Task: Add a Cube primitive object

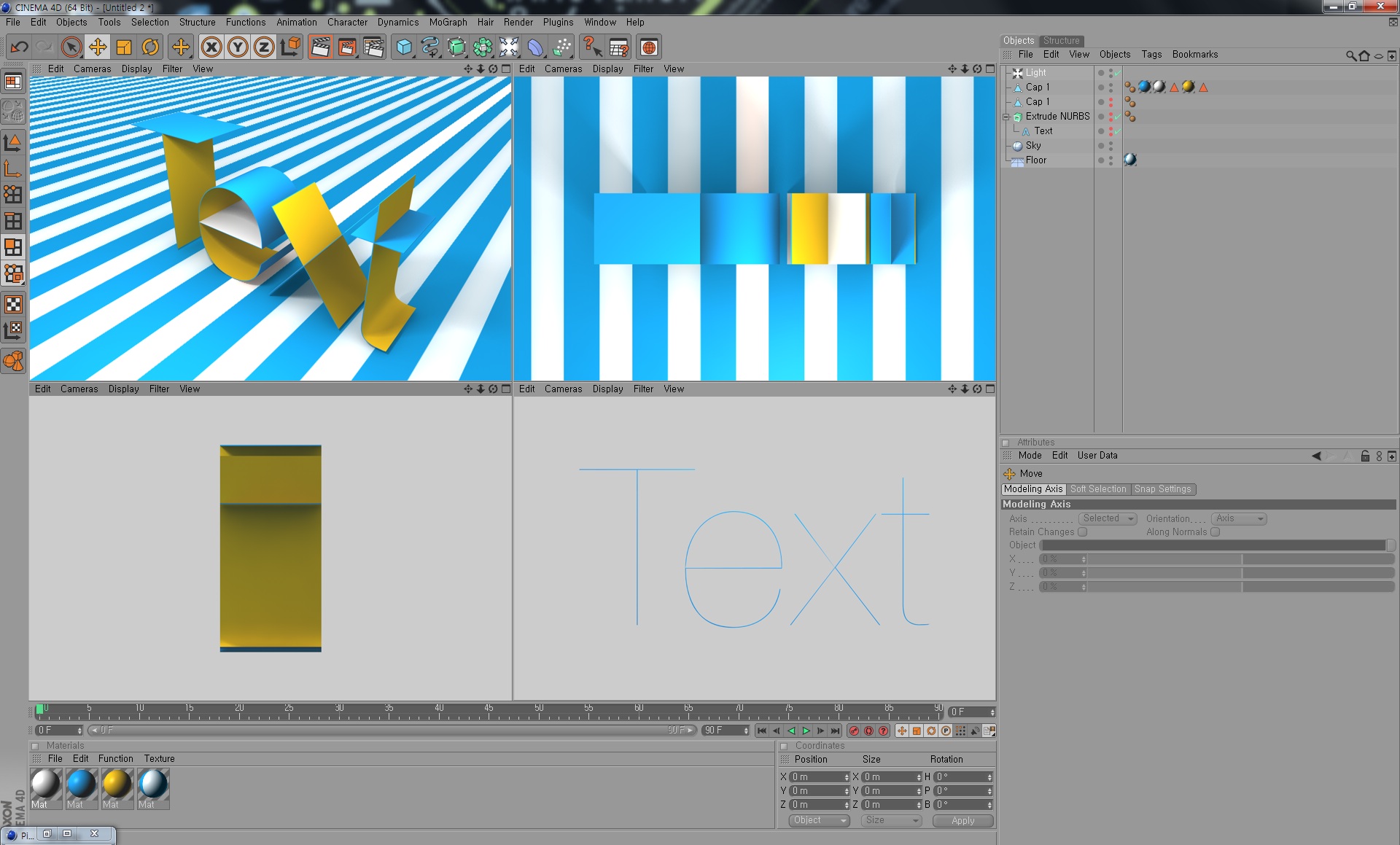Action: (x=403, y=47)
